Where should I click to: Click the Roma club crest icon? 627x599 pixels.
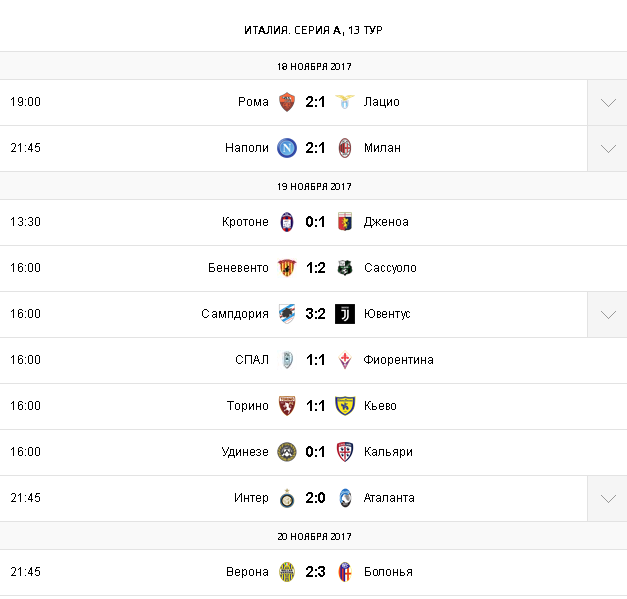[x=287, y=102]
